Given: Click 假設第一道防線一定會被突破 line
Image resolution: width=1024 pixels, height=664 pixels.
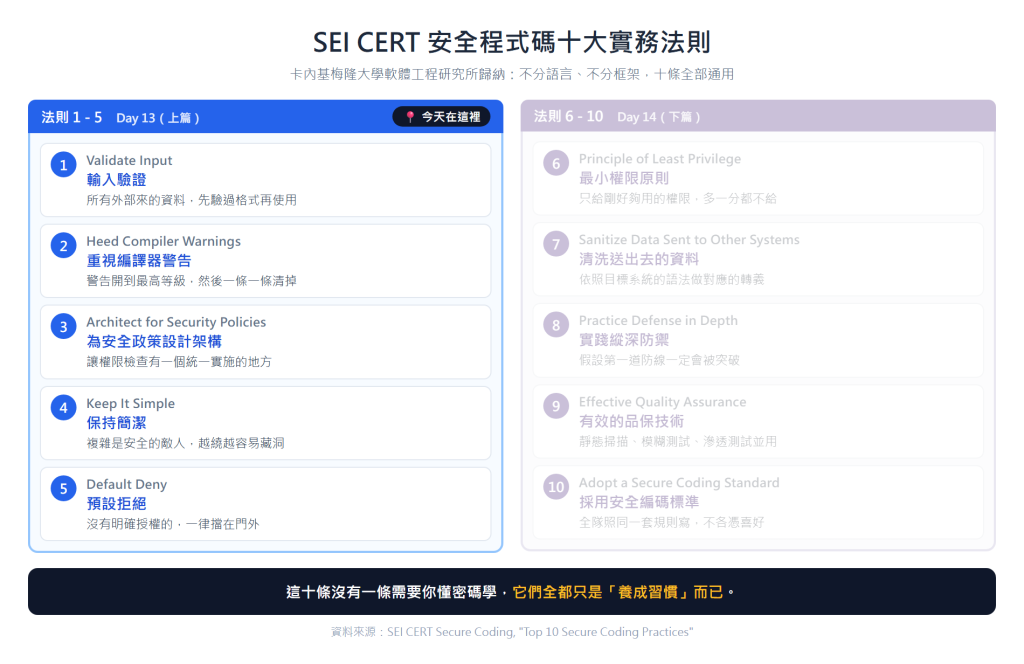Looking at the screenshot, I should (x=659, y=360).
